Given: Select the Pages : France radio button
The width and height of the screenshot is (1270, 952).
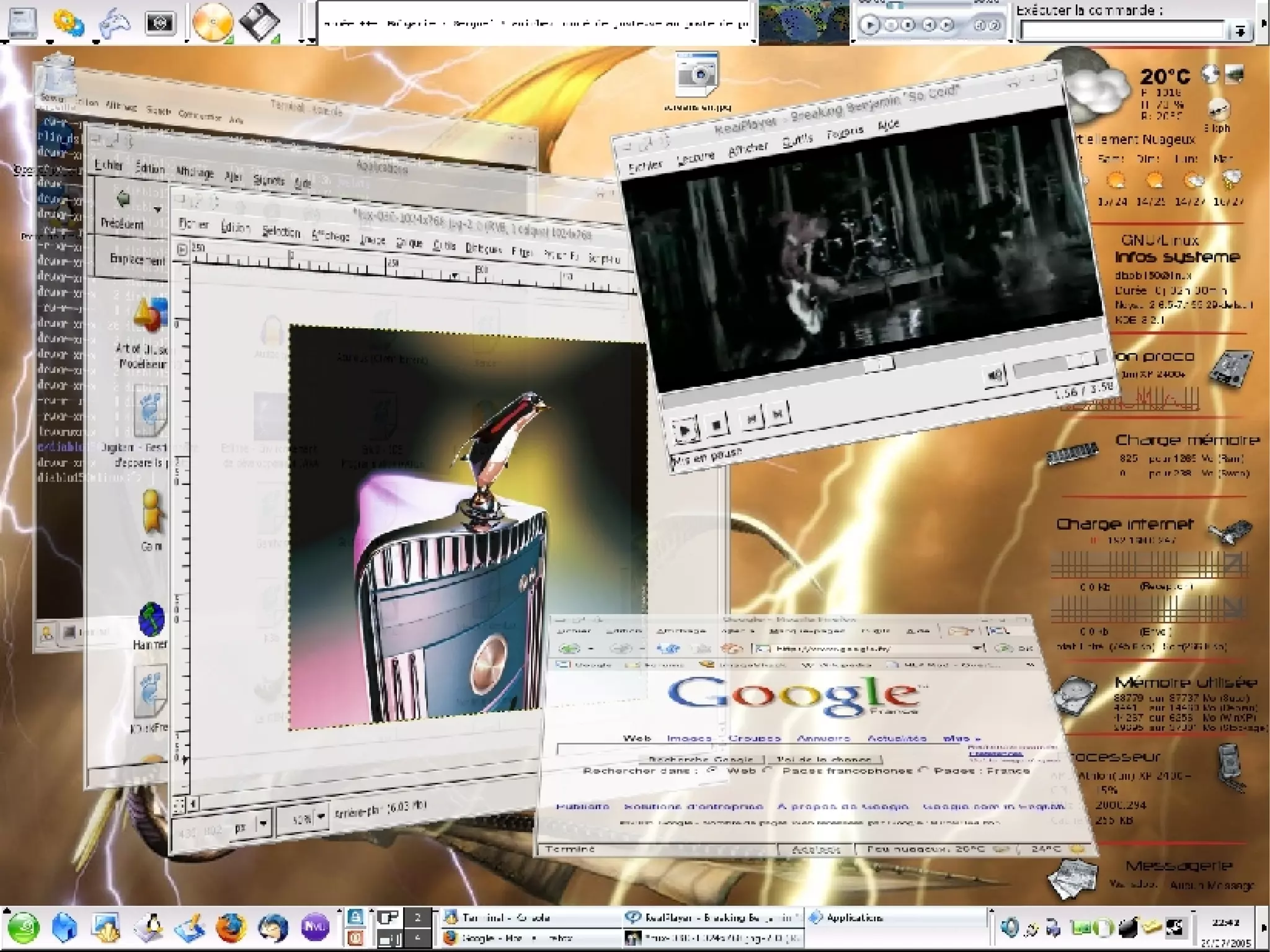Looking at the screenshot, I should point(923,770).
